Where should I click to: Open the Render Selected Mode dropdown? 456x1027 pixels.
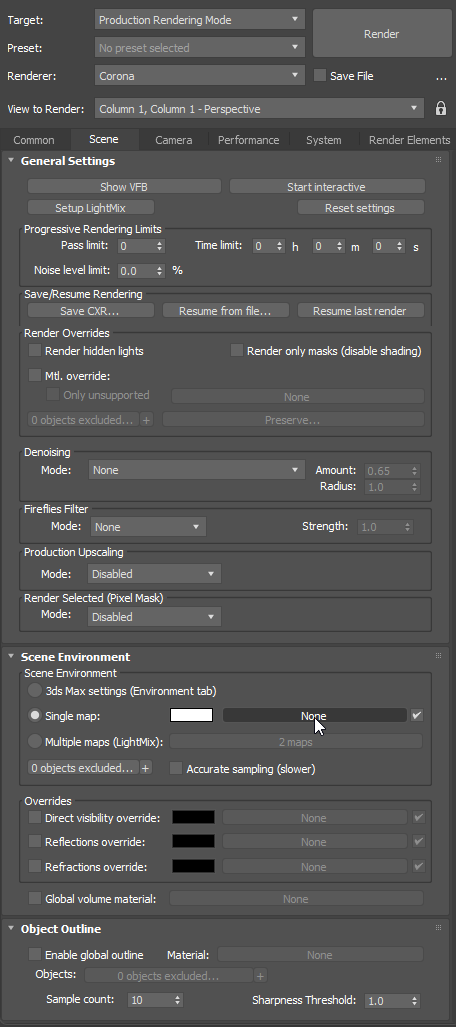point(154,616)
